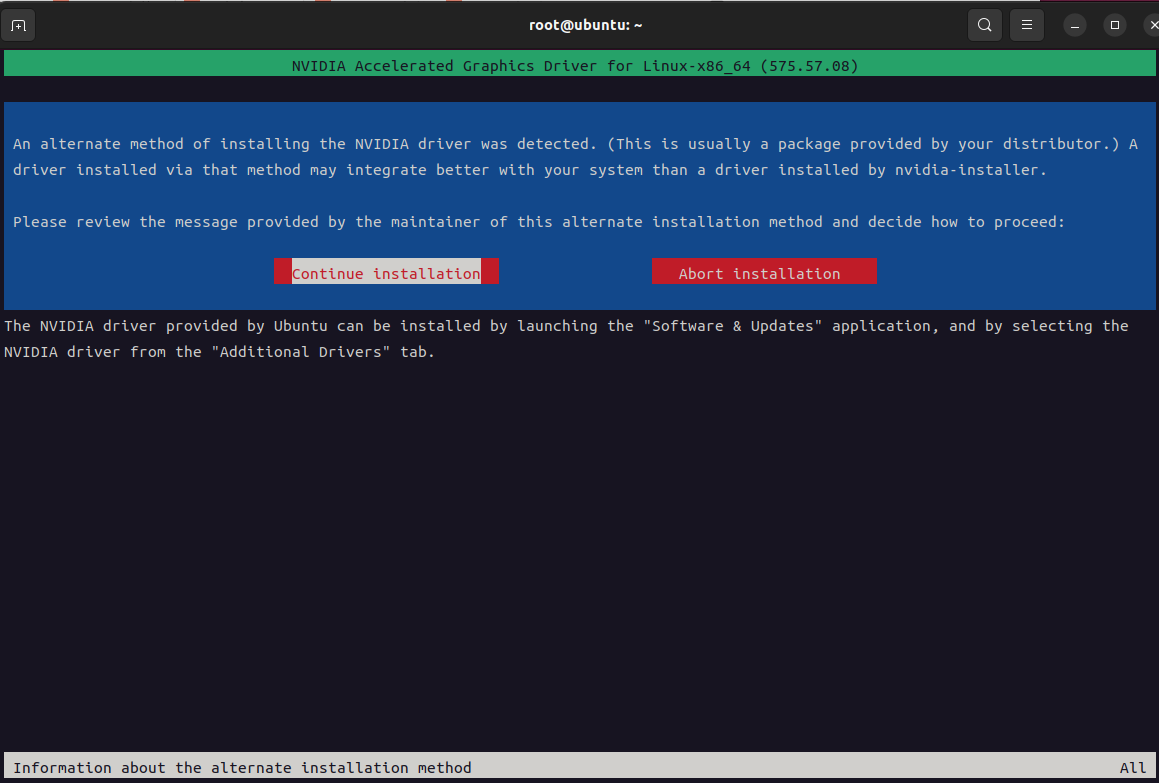The width and height of the screenshot is (1159, 783).
Task: Click the 'alternate method' detected message line
Action: click(x=575, y=144)
